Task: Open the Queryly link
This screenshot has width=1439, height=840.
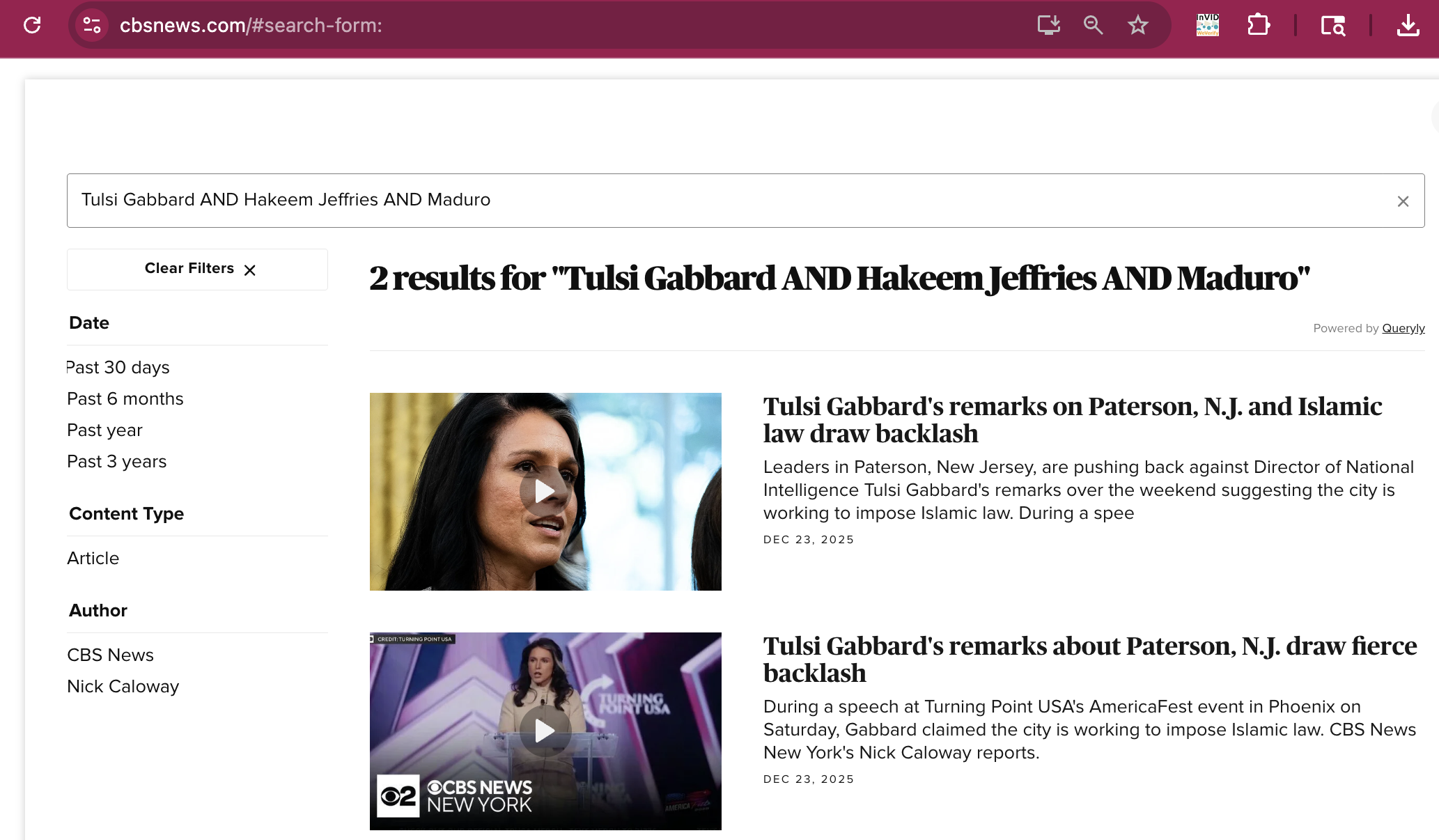Action: [x=1403, y=328]
